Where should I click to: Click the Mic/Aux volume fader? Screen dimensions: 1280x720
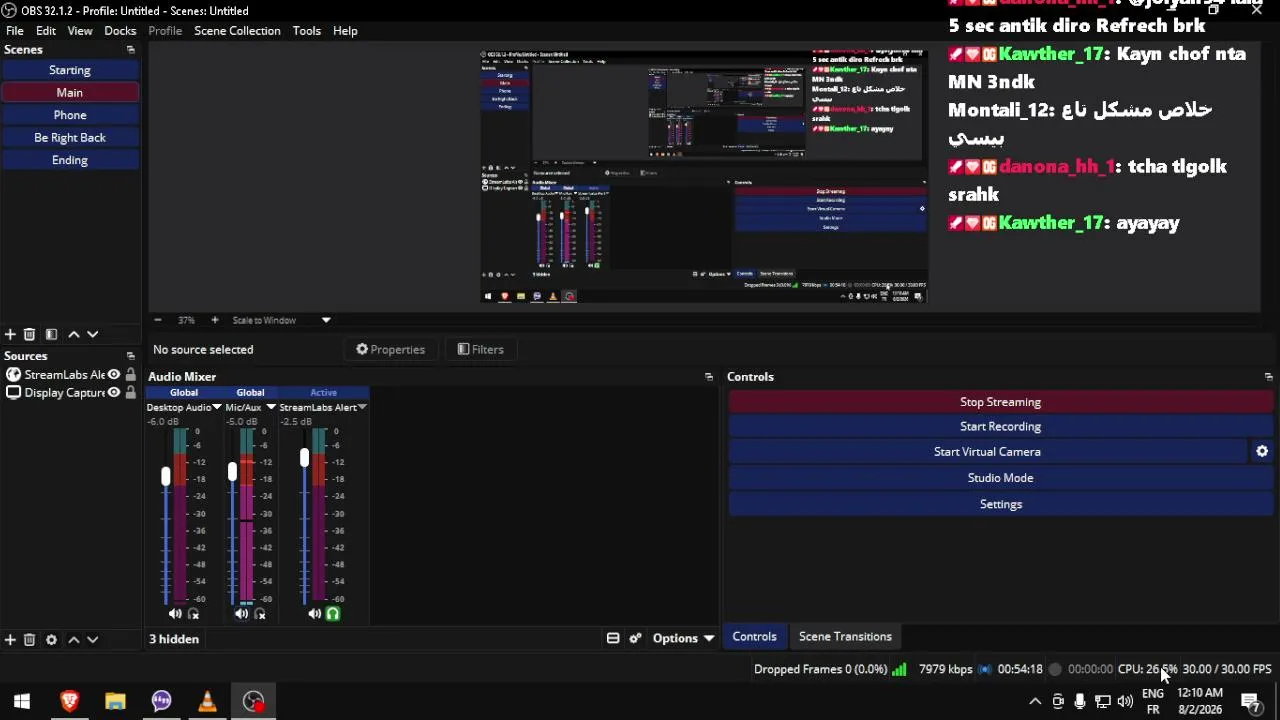point(232,471)
